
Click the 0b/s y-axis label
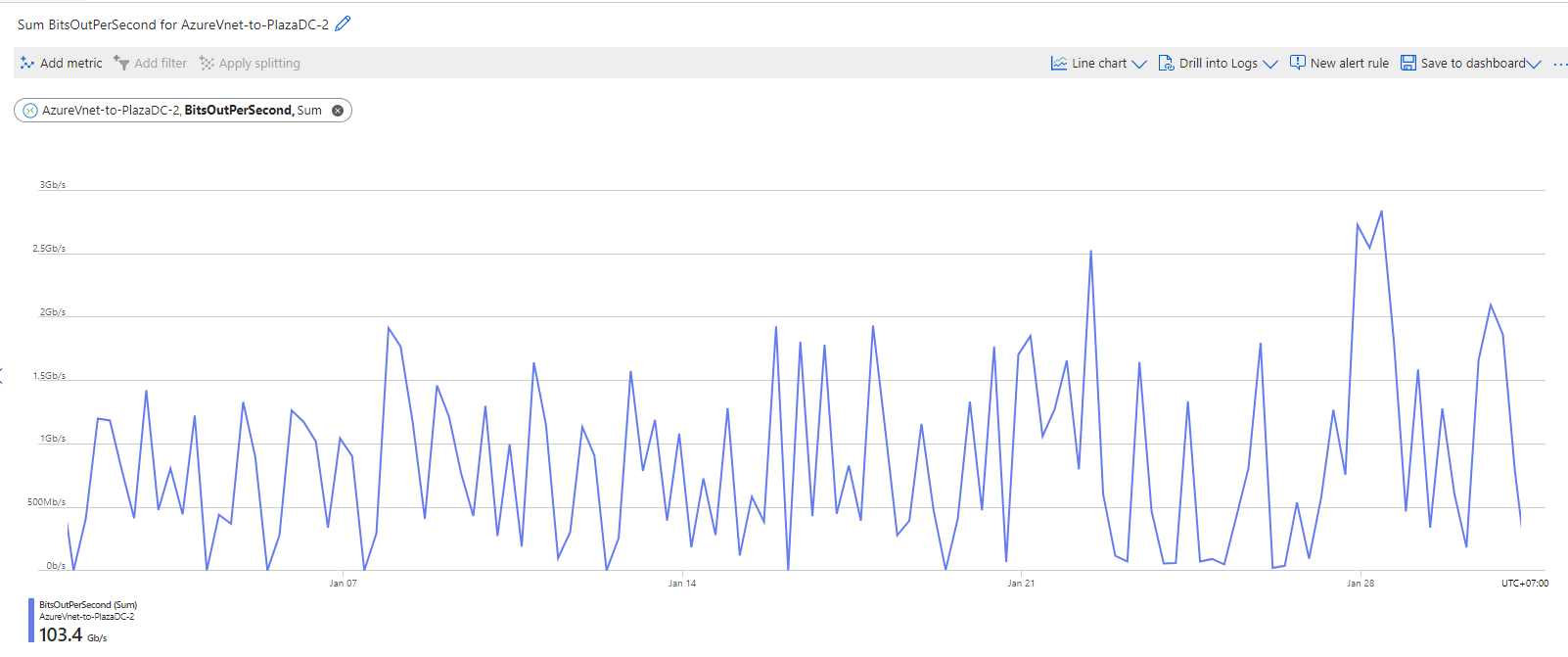[57, 566]
